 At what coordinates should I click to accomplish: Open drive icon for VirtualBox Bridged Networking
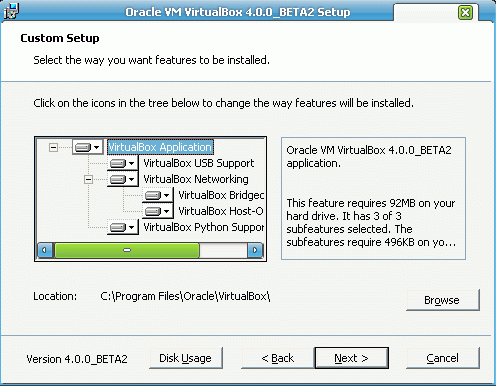click(158, 195)
